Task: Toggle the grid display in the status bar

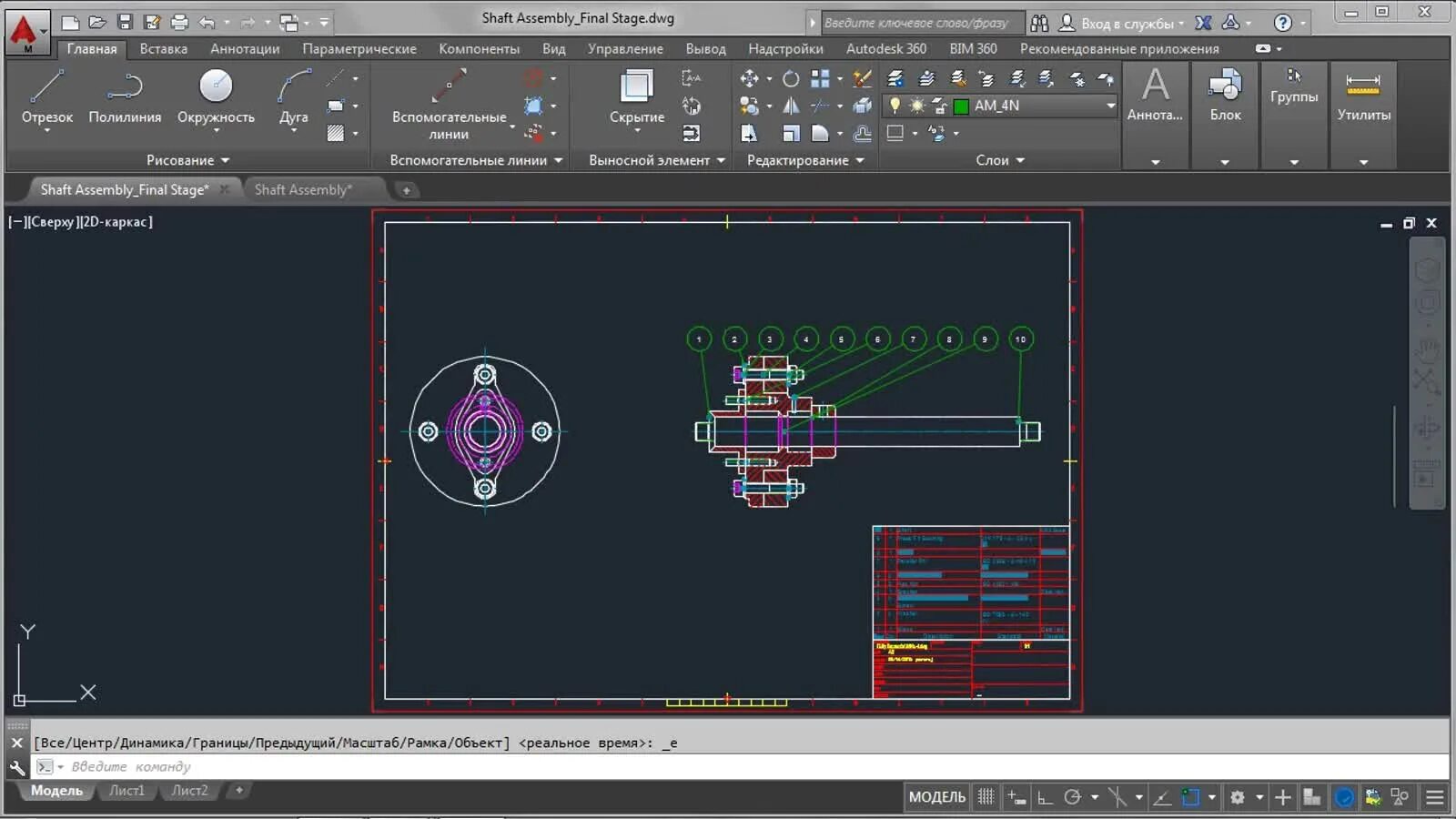Action: tap(985, 796)
